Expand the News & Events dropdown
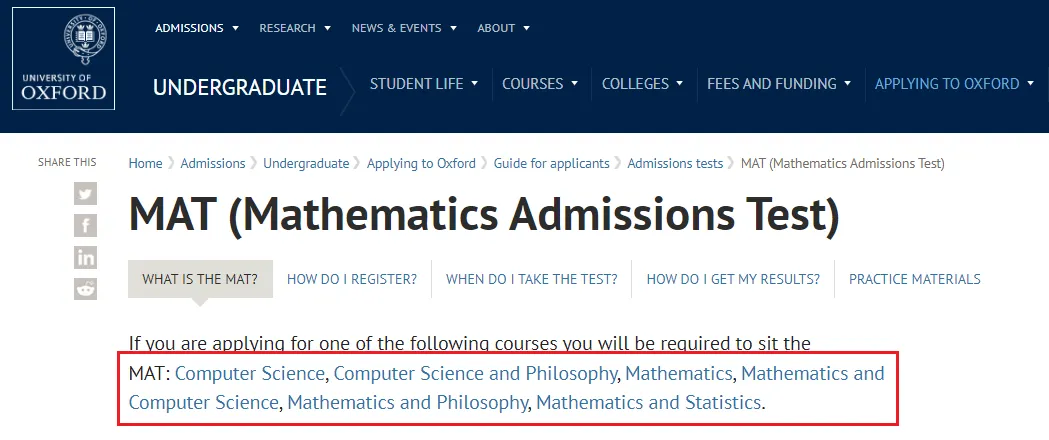Viewport: 1049px width, 440px height. pyautogui.click(x=403, y=28)
